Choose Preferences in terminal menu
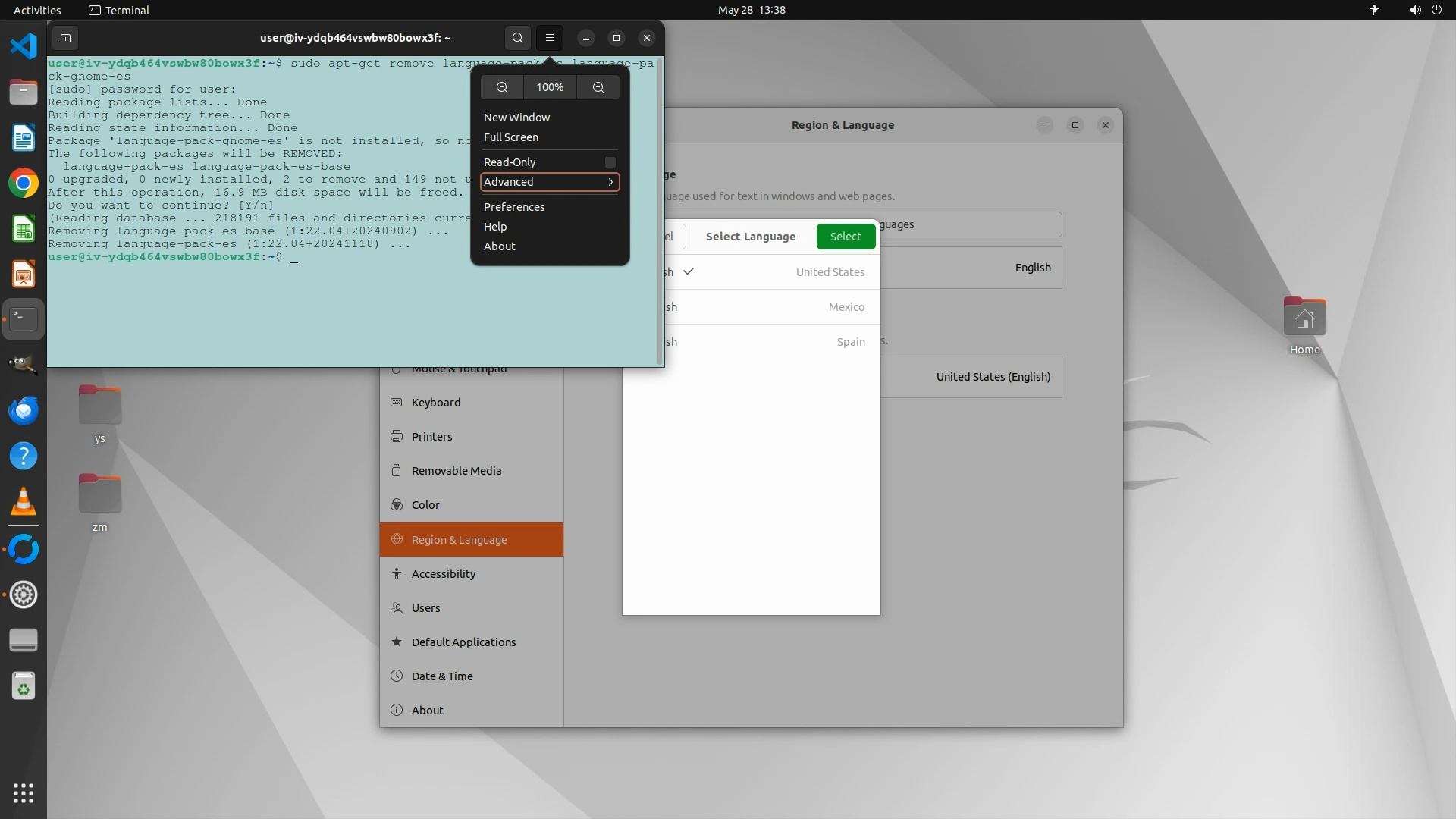Viewport: 1456px width, 819px height. [x=514, y=207]
